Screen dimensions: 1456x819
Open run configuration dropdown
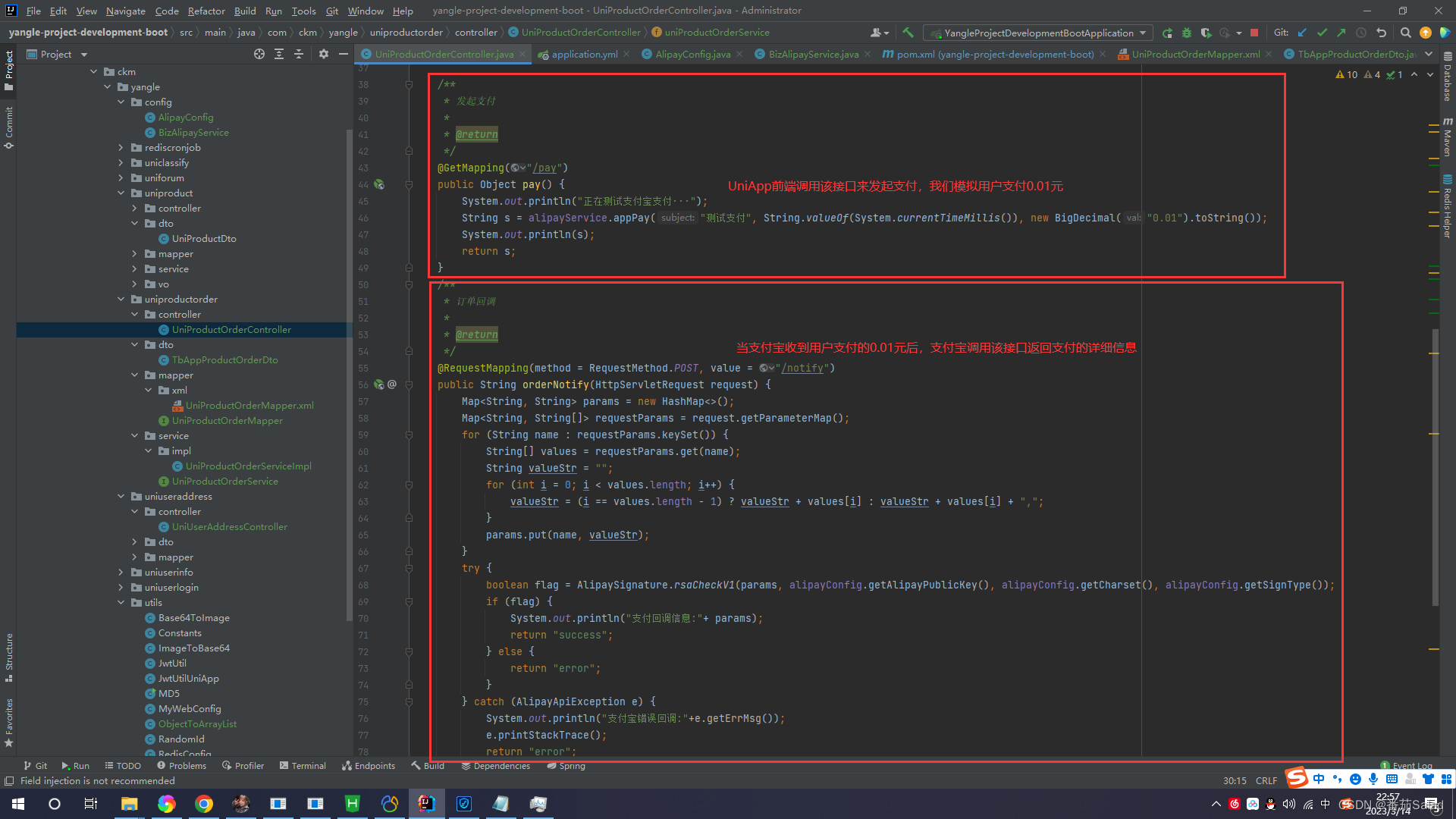pos(1038,33)
